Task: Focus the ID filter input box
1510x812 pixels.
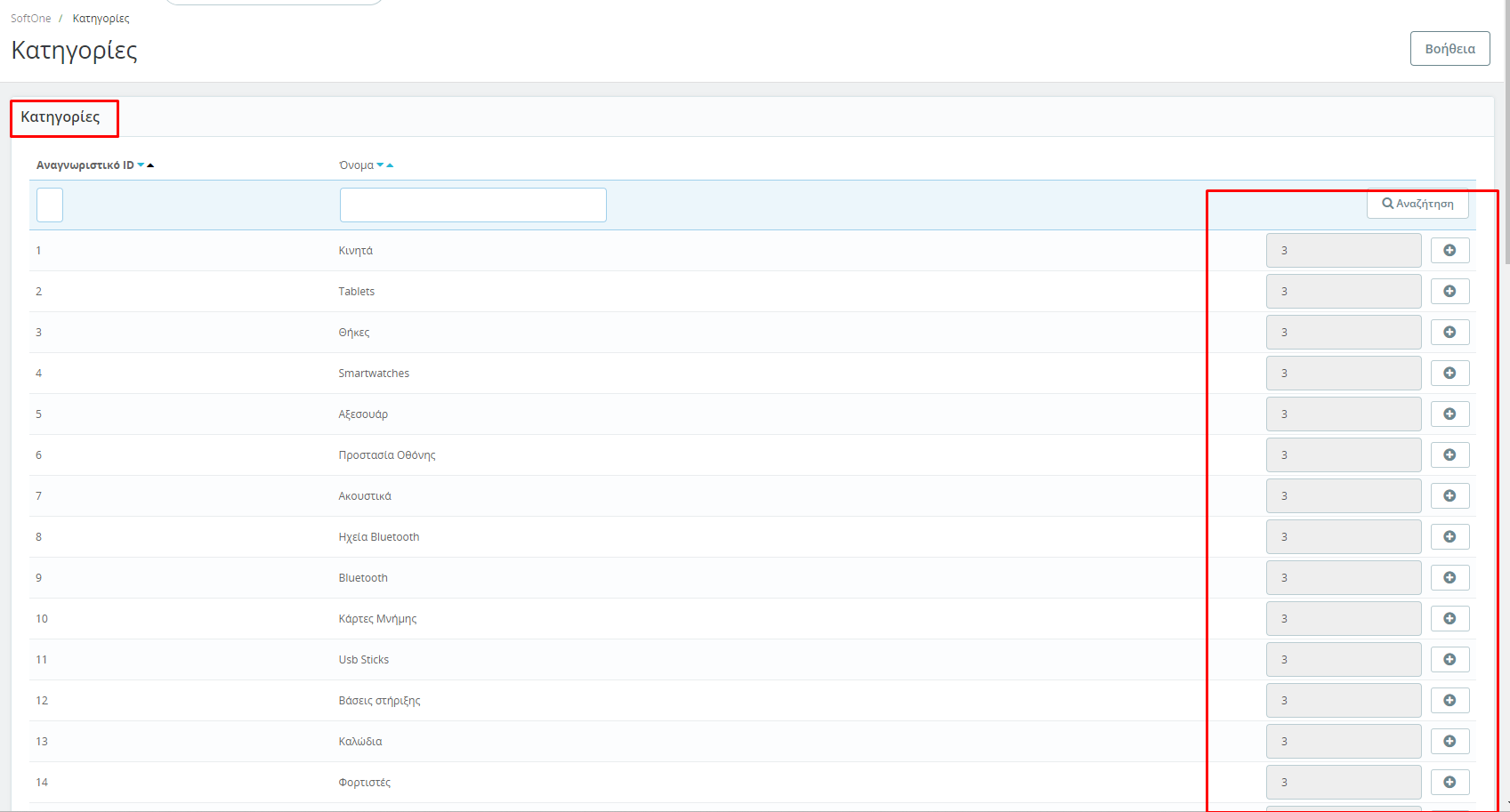Action: (50, 205)
